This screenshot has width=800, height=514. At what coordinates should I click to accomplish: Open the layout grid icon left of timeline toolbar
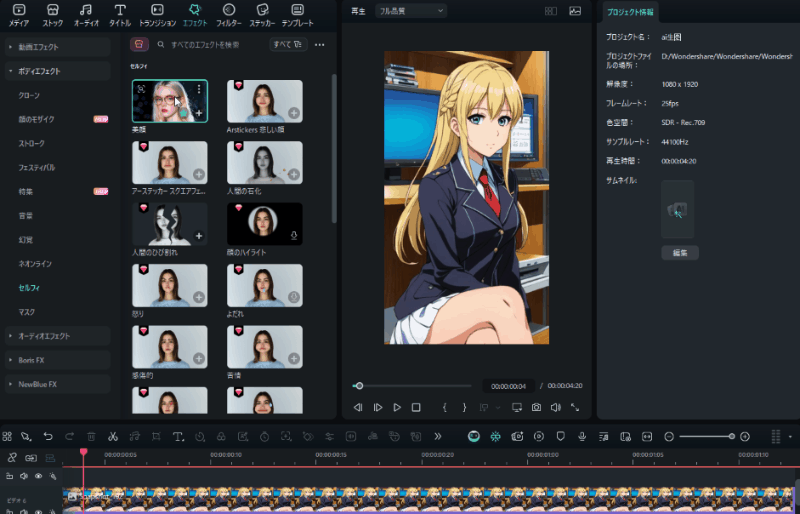7,436
